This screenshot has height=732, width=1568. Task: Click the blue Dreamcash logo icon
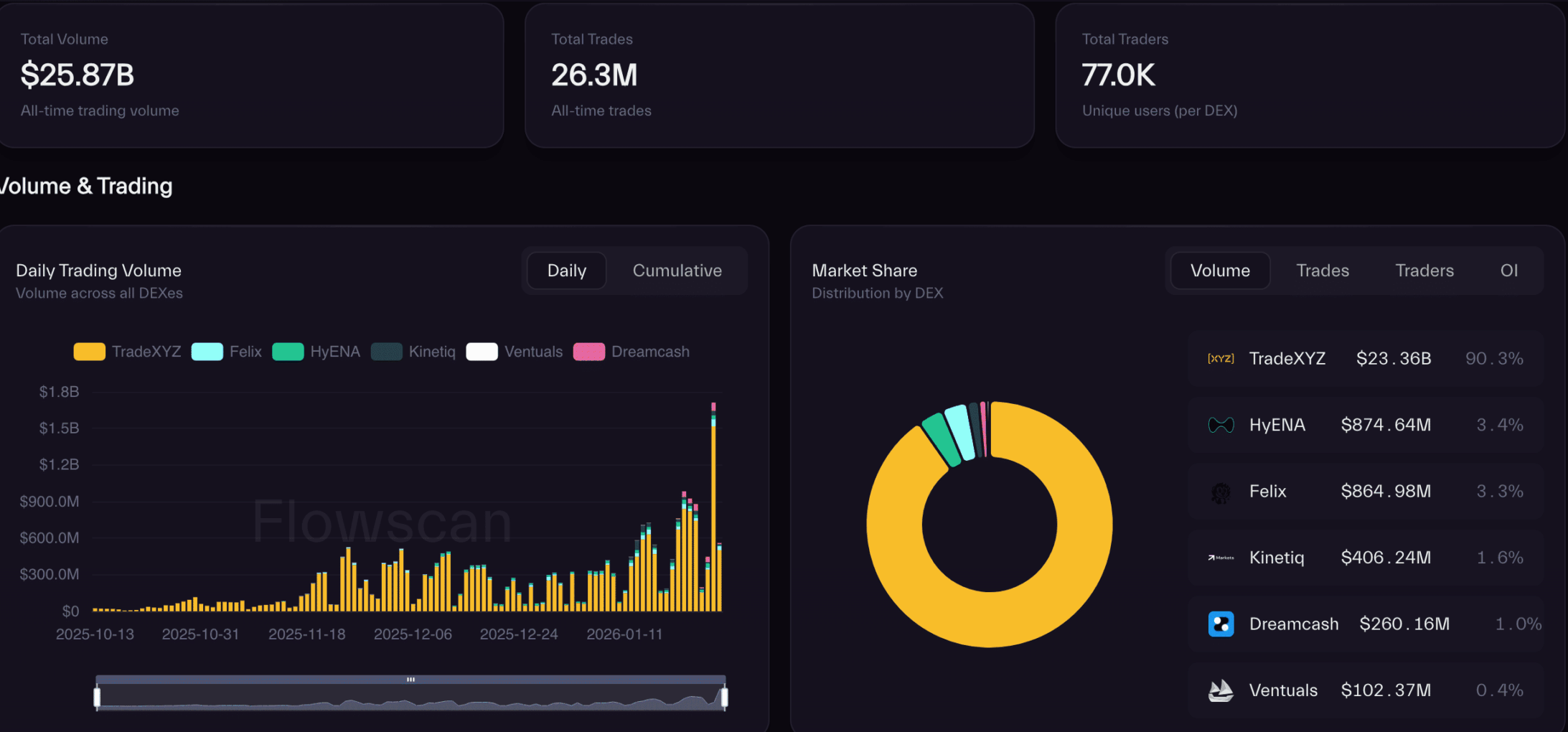(1221, 624)
